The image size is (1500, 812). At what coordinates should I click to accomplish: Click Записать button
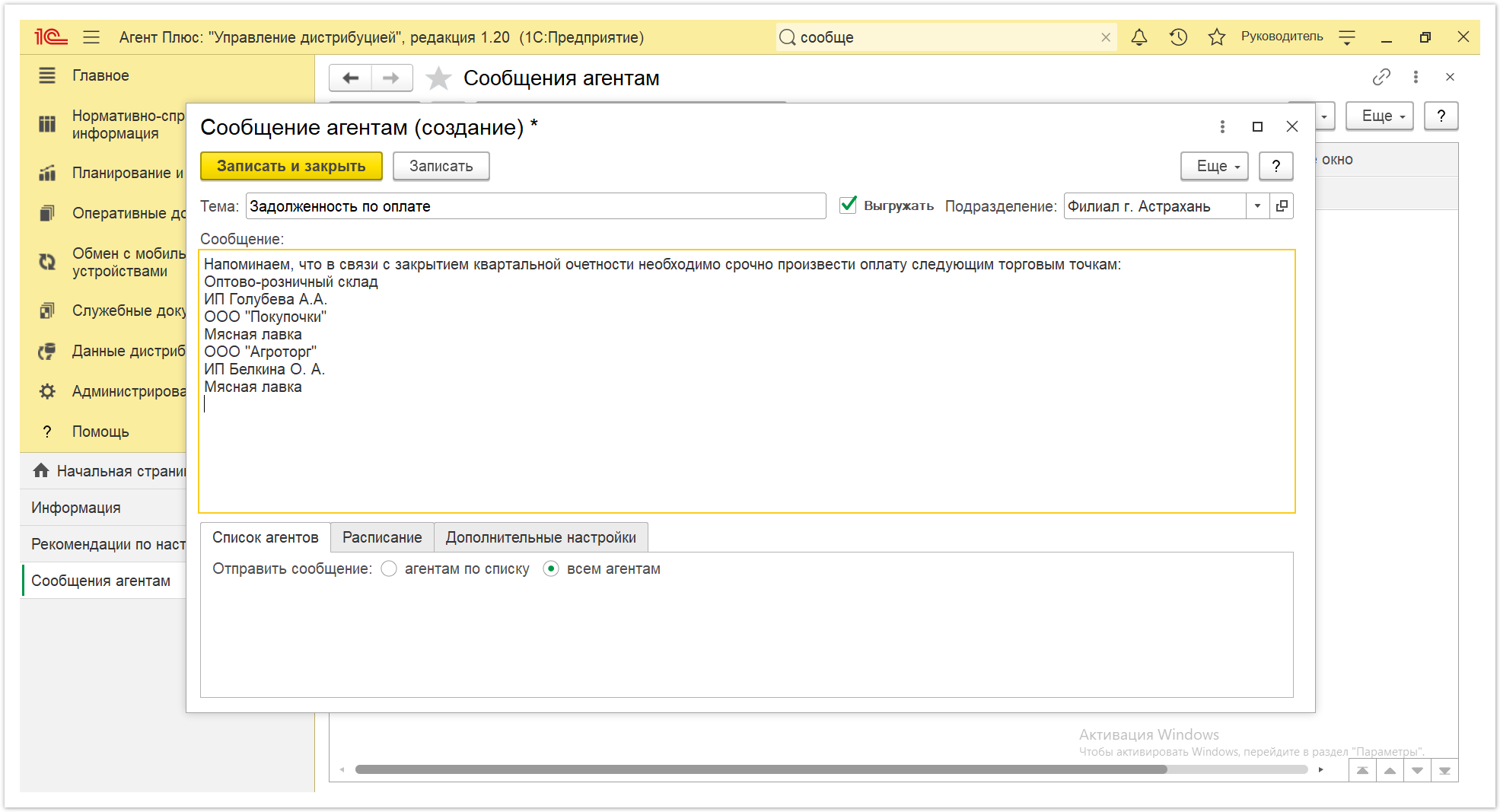[x=441, y=166]
